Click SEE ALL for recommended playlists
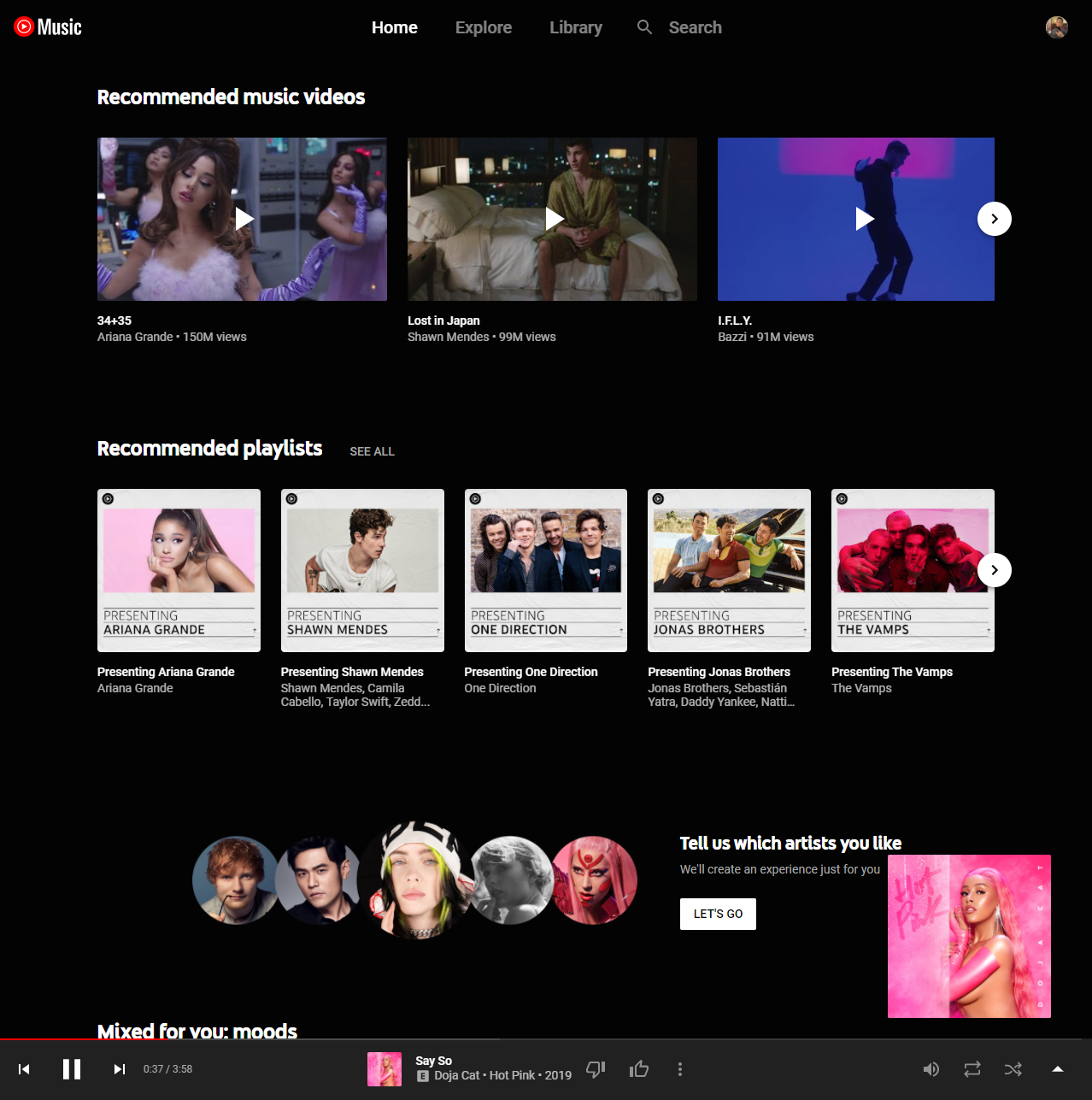1092x1100 pixels. click(x=372, y=451)
